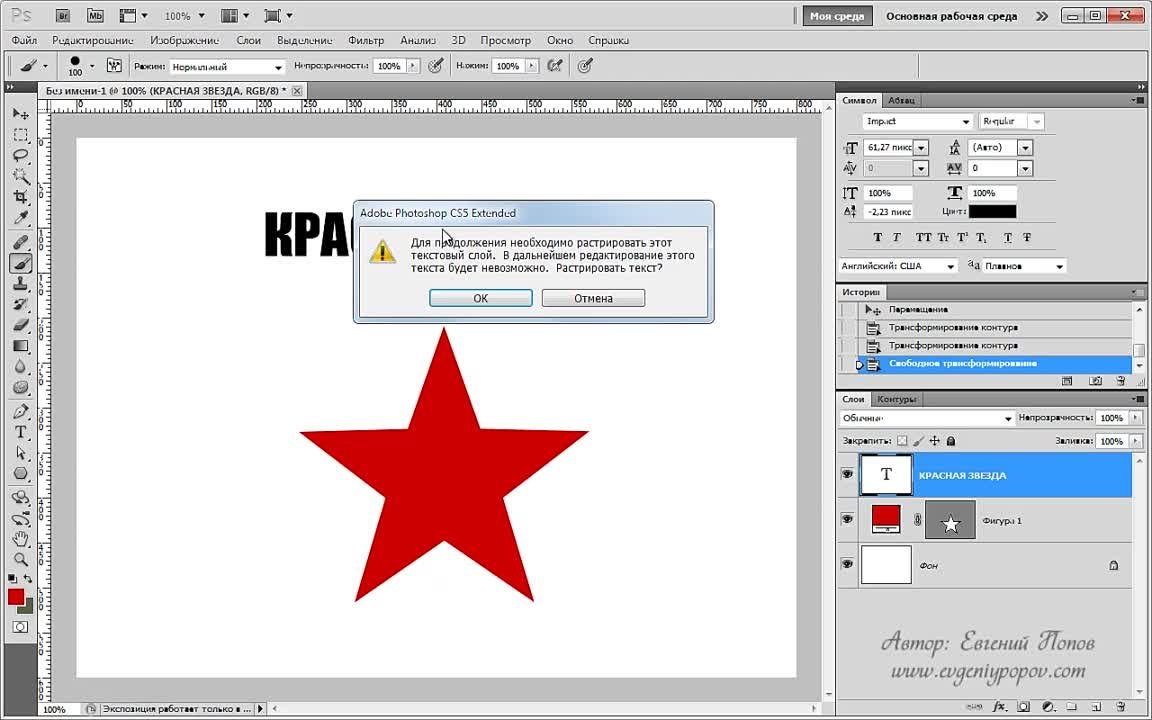This screenshot has height=720, width=1152.
Task: Open the Фильтр menu
Action: (x=366, y=40)
